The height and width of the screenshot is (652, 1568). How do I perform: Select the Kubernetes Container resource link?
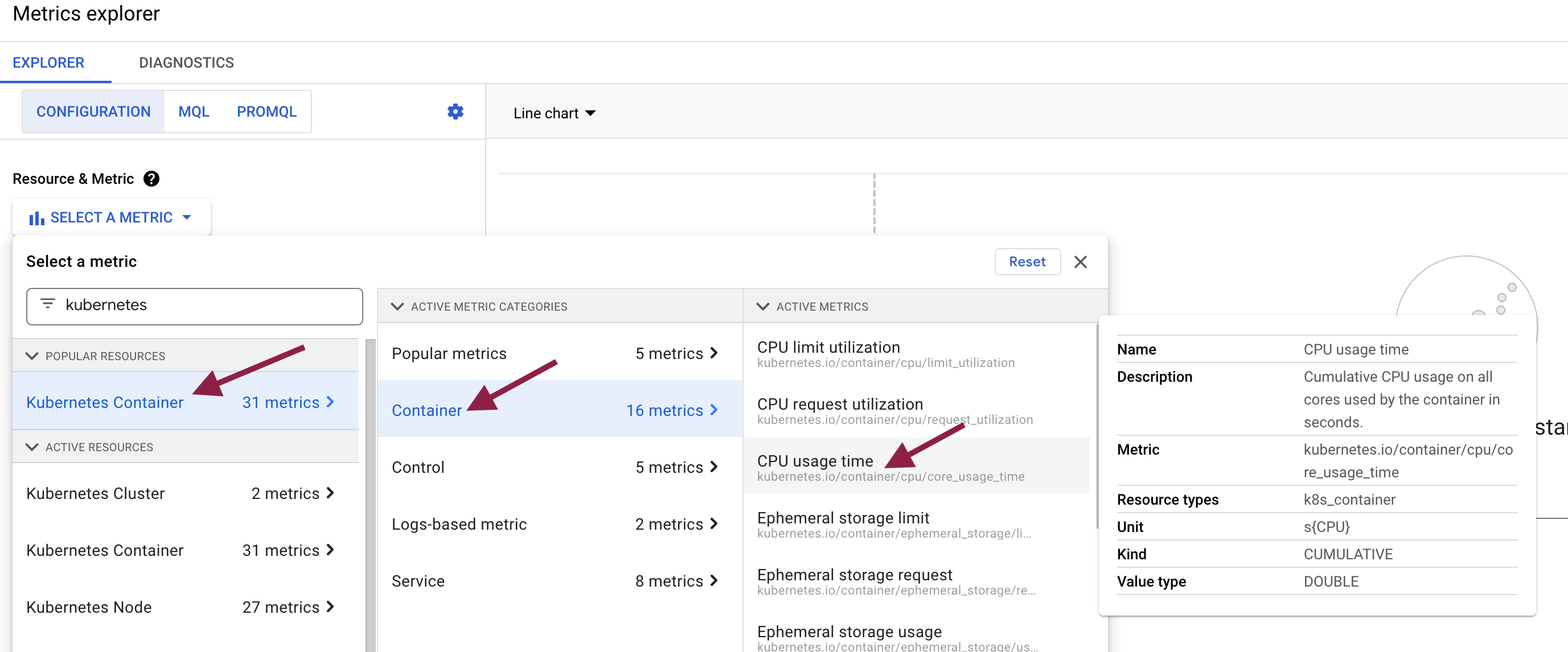[104, 402]
